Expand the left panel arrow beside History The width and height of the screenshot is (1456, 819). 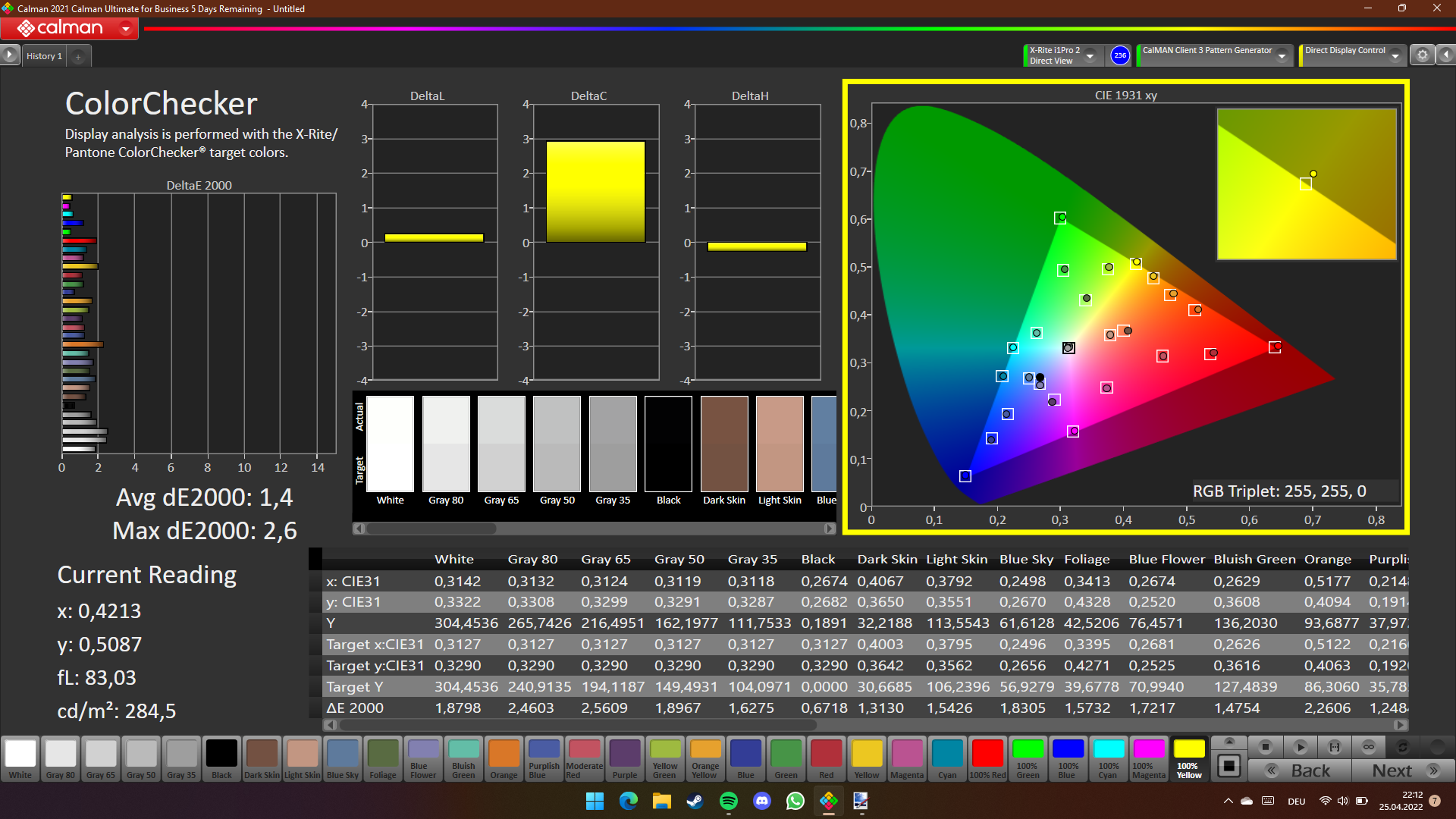tap(9, 55)
